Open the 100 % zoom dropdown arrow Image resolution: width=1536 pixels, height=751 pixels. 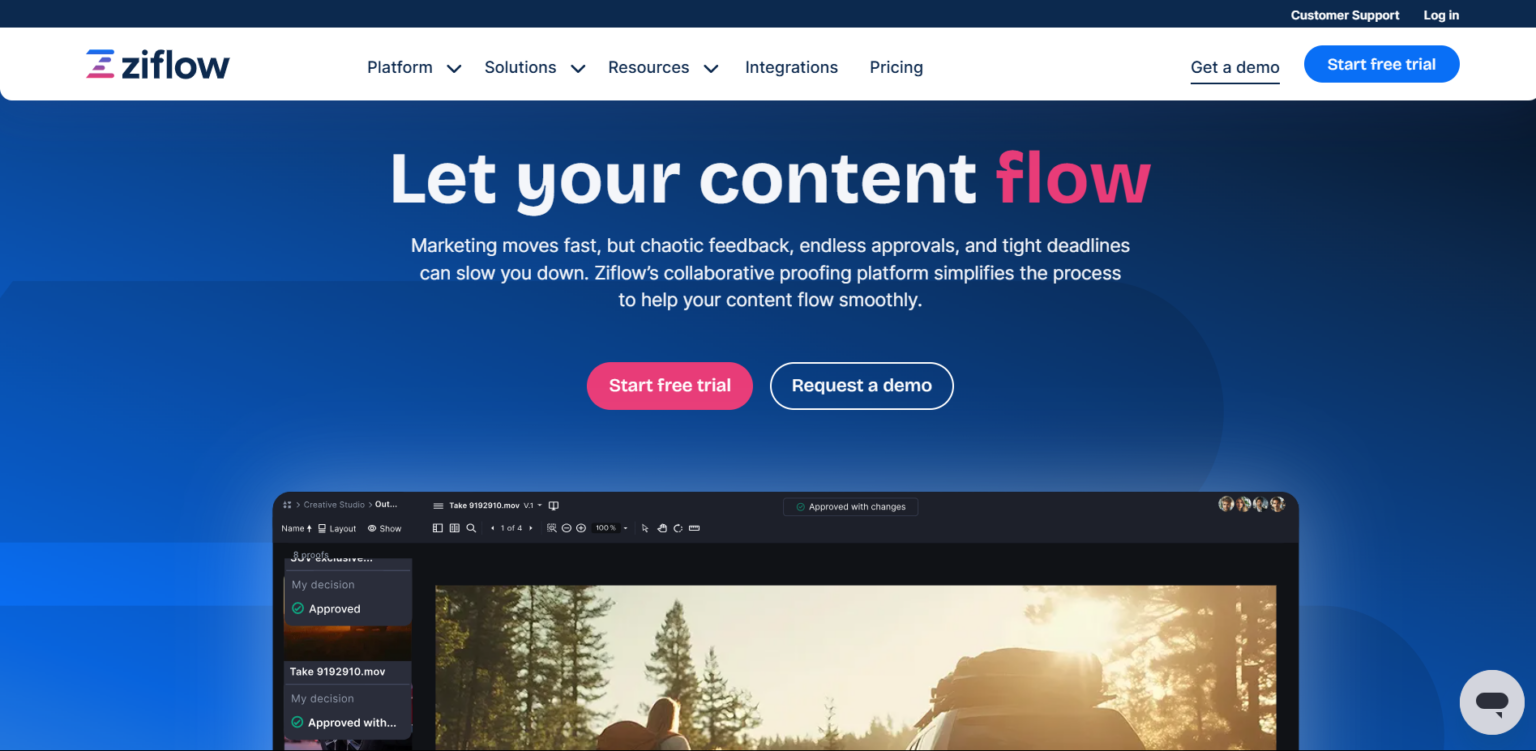(625, 528)
